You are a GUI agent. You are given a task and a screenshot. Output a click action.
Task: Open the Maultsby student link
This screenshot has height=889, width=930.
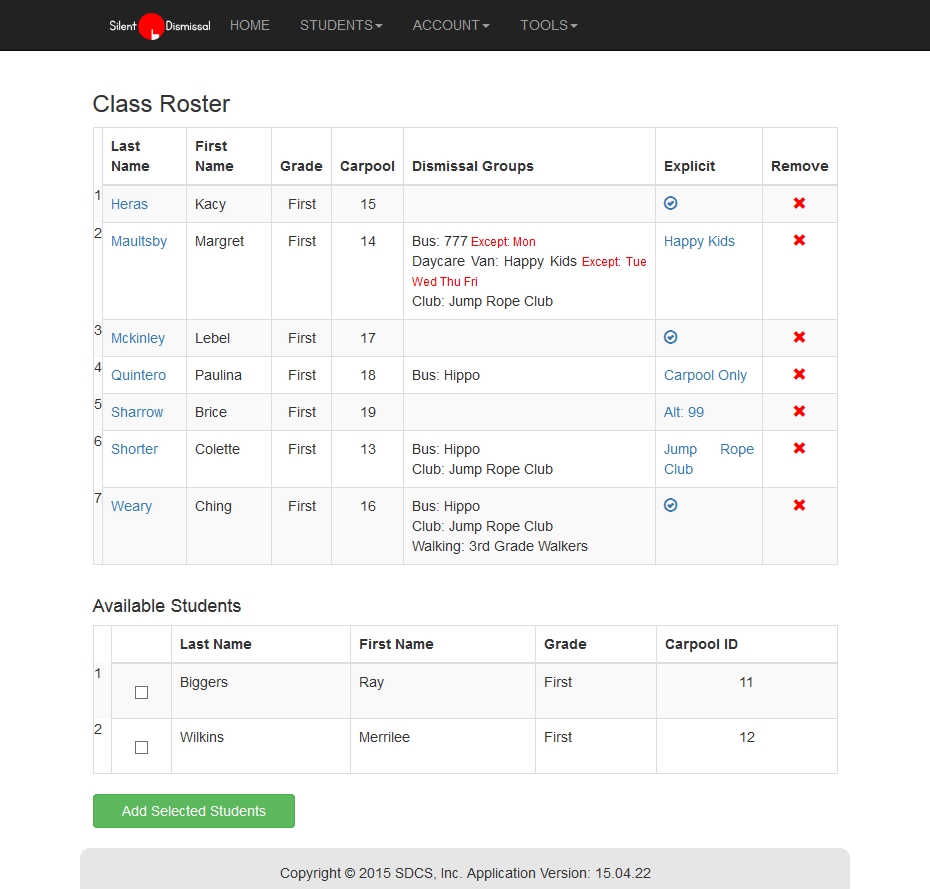(139, 241)
